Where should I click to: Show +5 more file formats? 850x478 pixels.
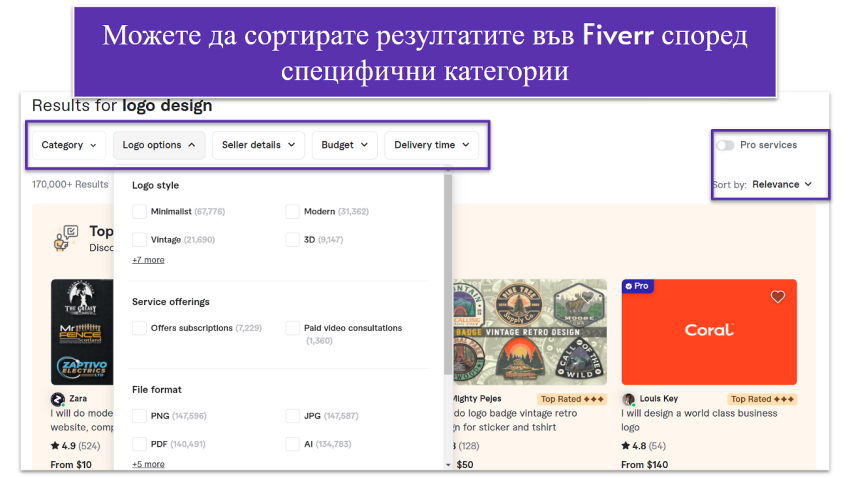(148, 464)
